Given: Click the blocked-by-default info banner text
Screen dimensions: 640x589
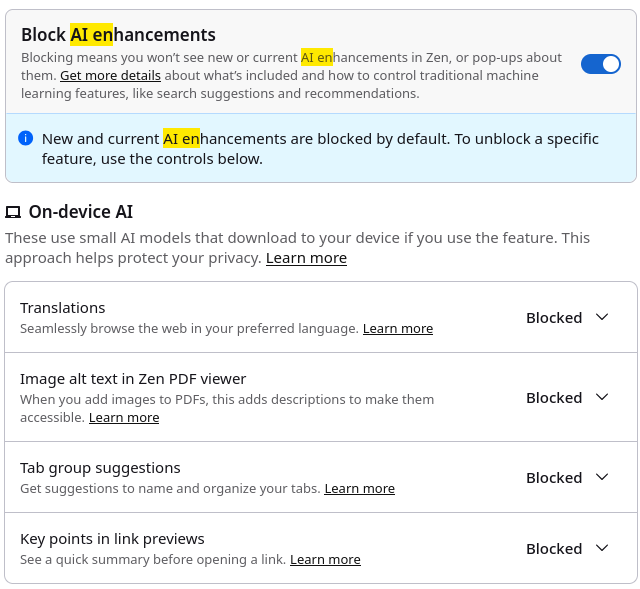Looking at the screenshot, I should coord(320,148).
